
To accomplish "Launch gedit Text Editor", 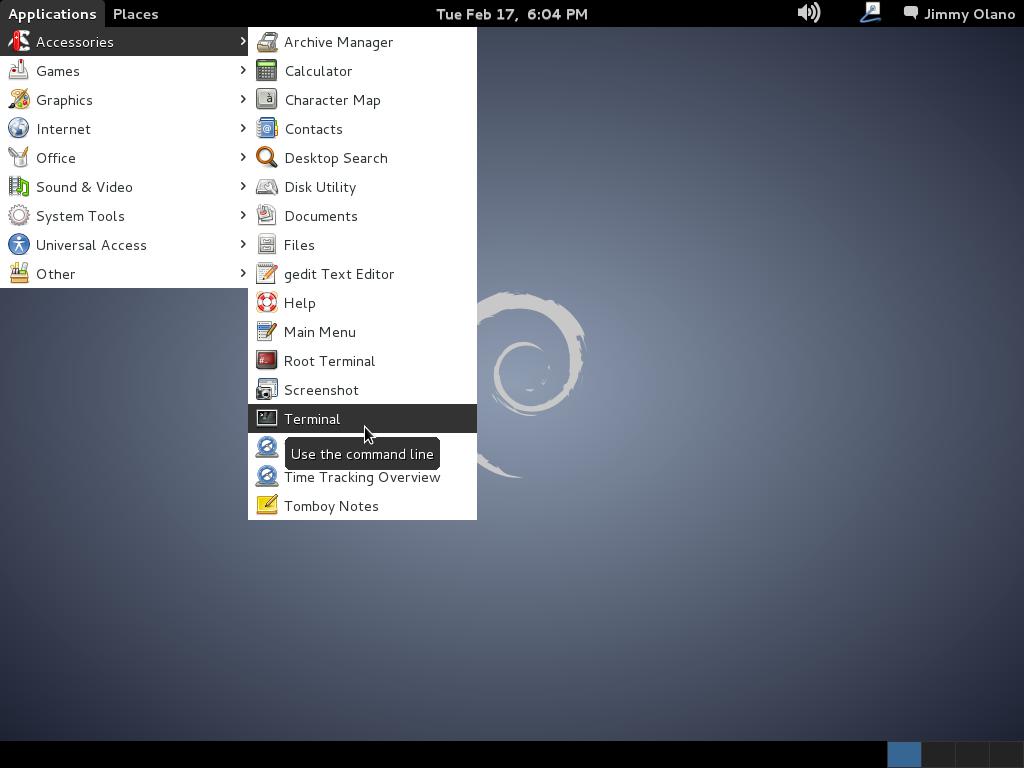I will pos(338,274).
